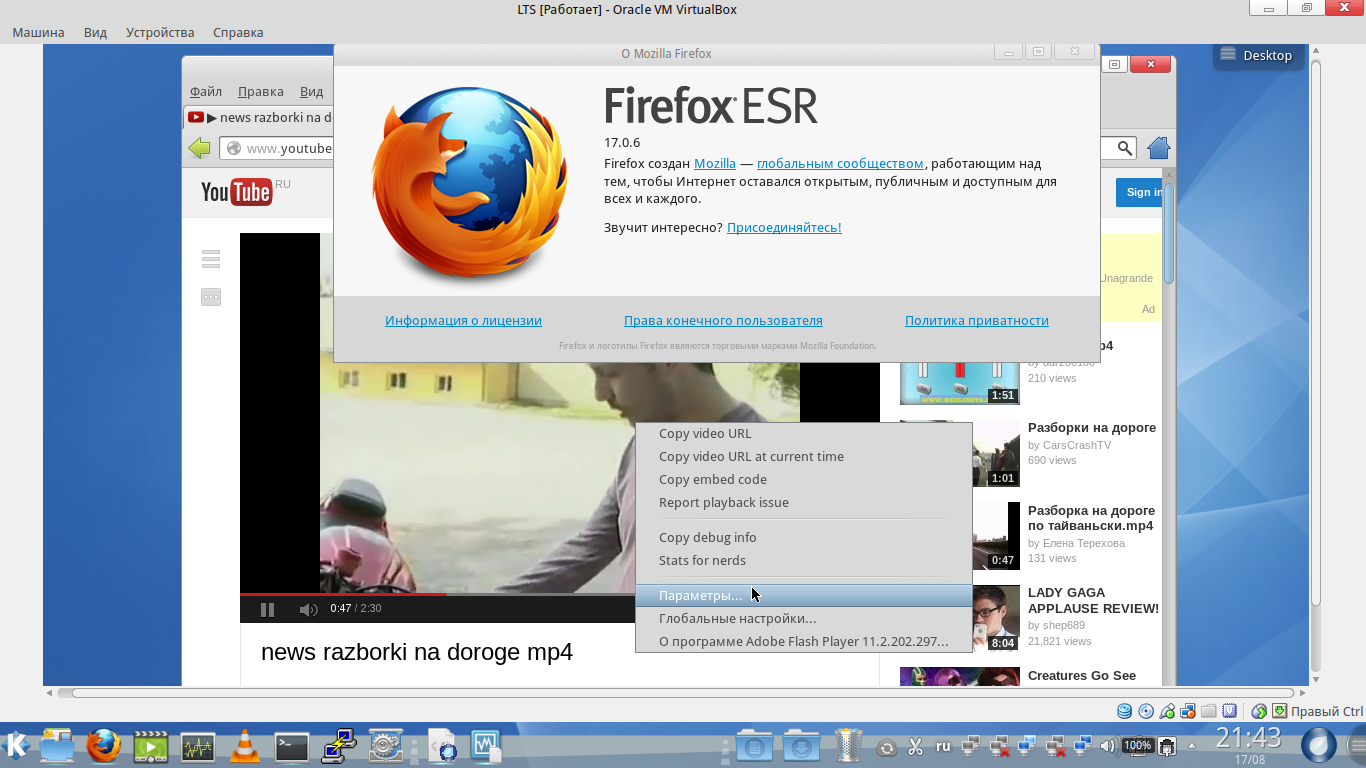Open the Documents folder in the panel
The image size is (1366, 768).
pyautogui.click(x=754, y=746)
